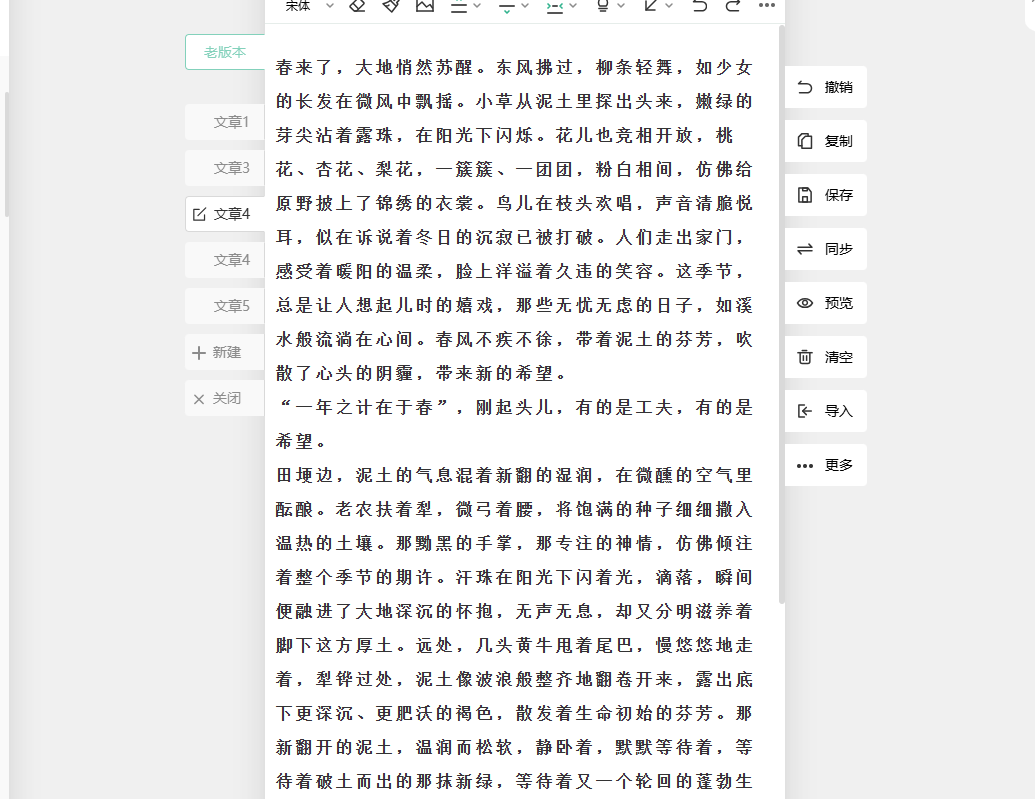Copy the text with 复制

[825, 141]
